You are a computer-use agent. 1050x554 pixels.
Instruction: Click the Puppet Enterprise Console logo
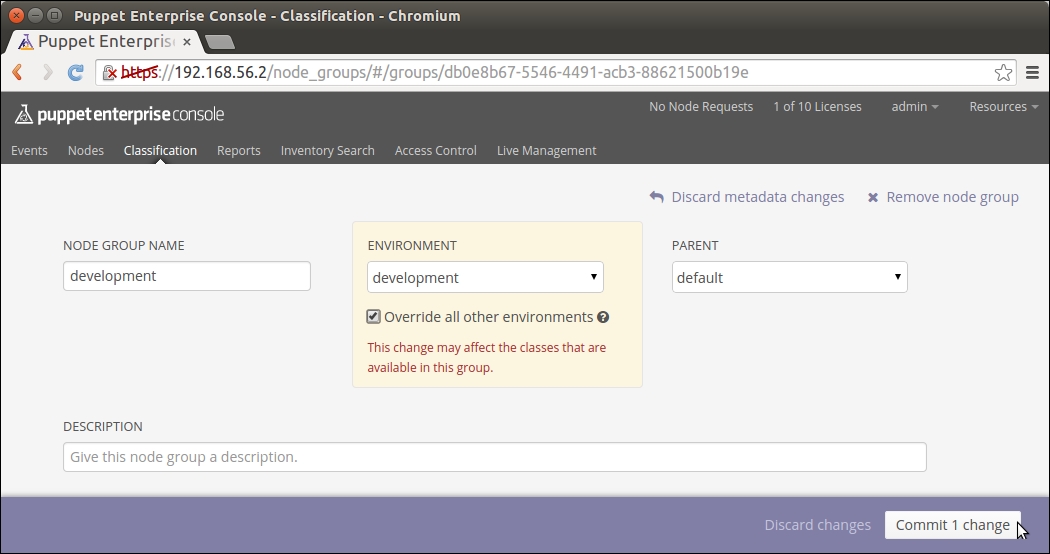pyautogui.click(x=119, y=114)
